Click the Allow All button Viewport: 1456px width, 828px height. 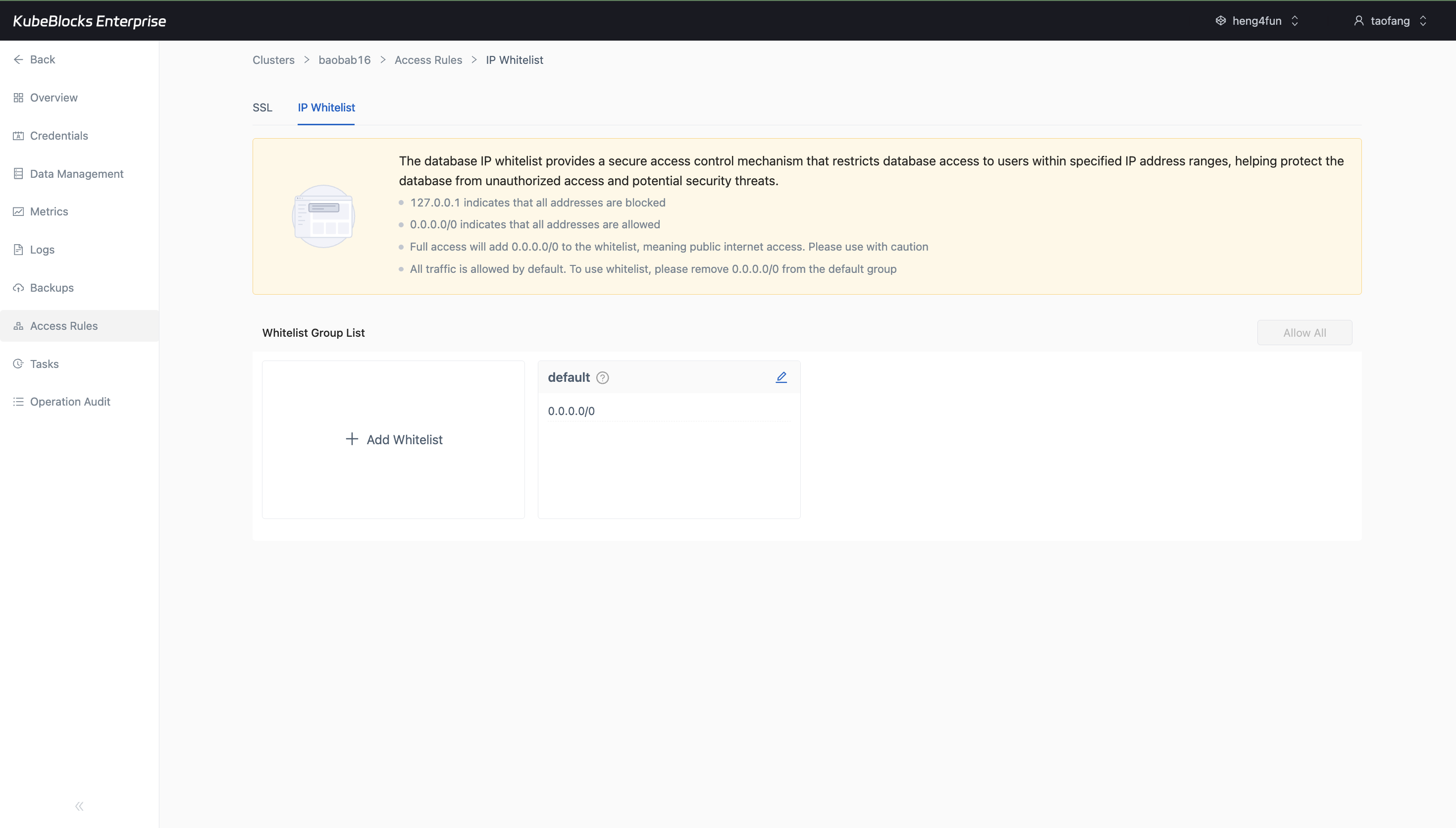[1304, 333]
